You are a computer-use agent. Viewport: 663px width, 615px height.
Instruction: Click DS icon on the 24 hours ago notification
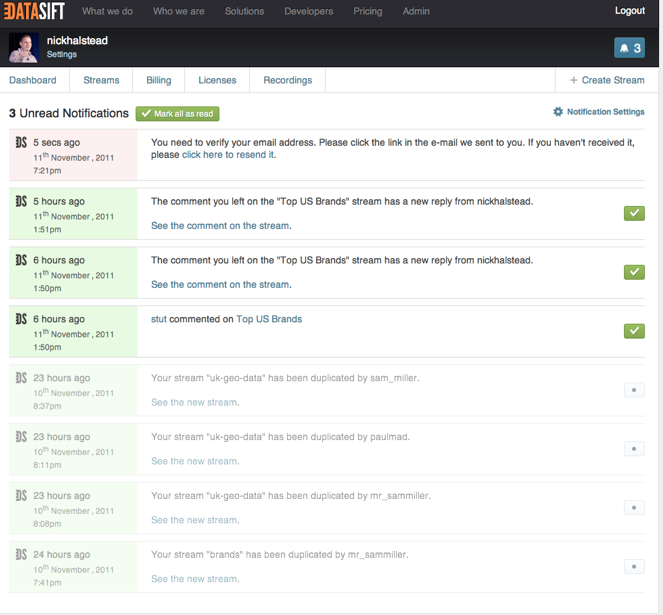[x=21, y=554]
